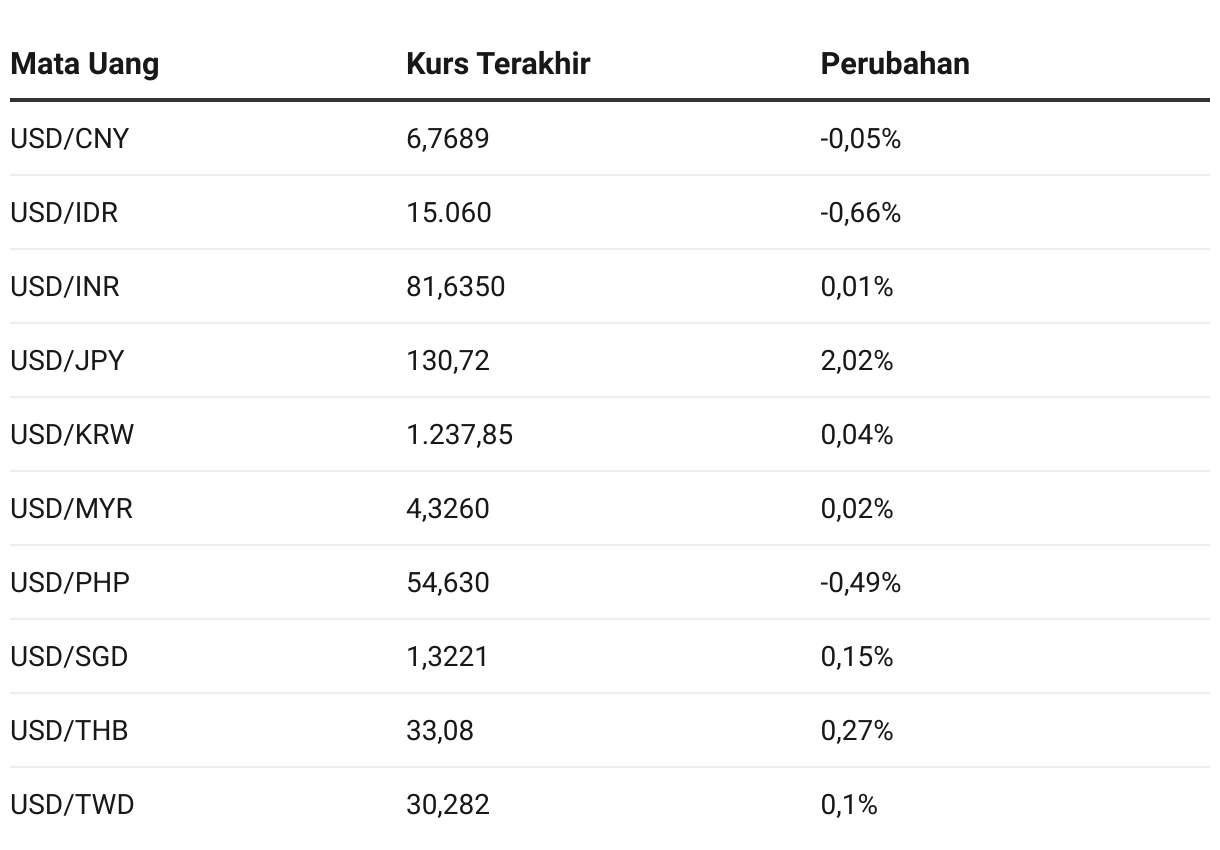Select the 6,7689 CNY rate value
The height and width of the screenshot is (850, 1220).
click(x=448, y=138)
